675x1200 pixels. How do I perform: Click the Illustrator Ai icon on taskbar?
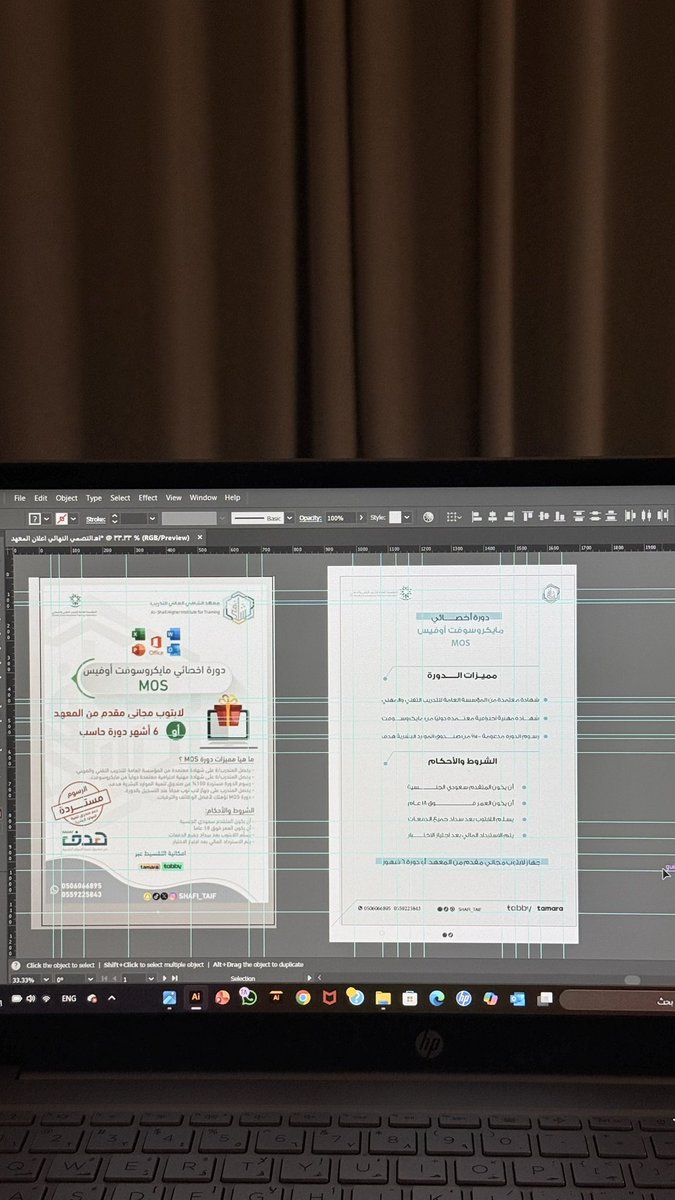(x=196, y=997)
